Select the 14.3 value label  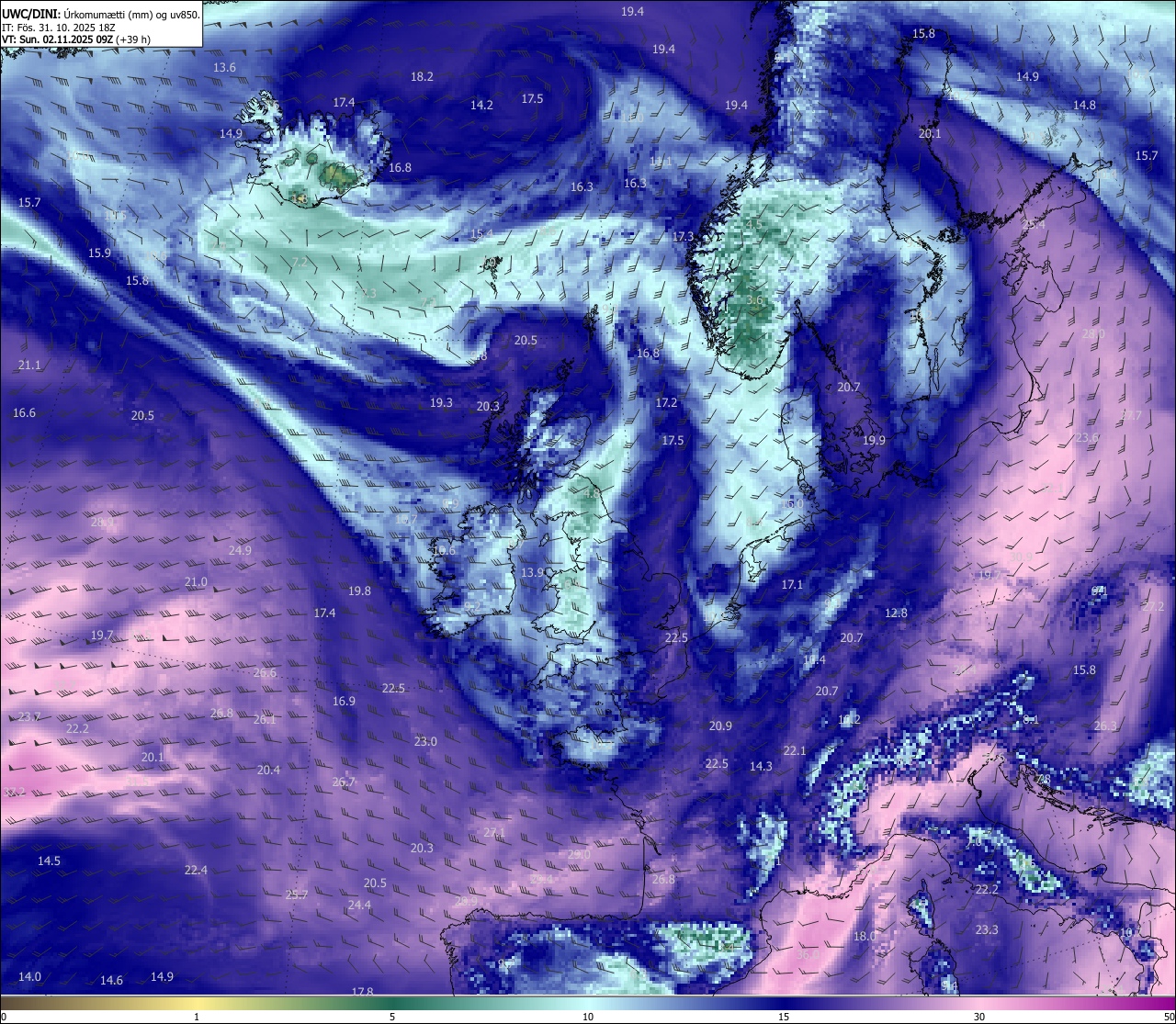pyautogui.click(x=761, y=767)
